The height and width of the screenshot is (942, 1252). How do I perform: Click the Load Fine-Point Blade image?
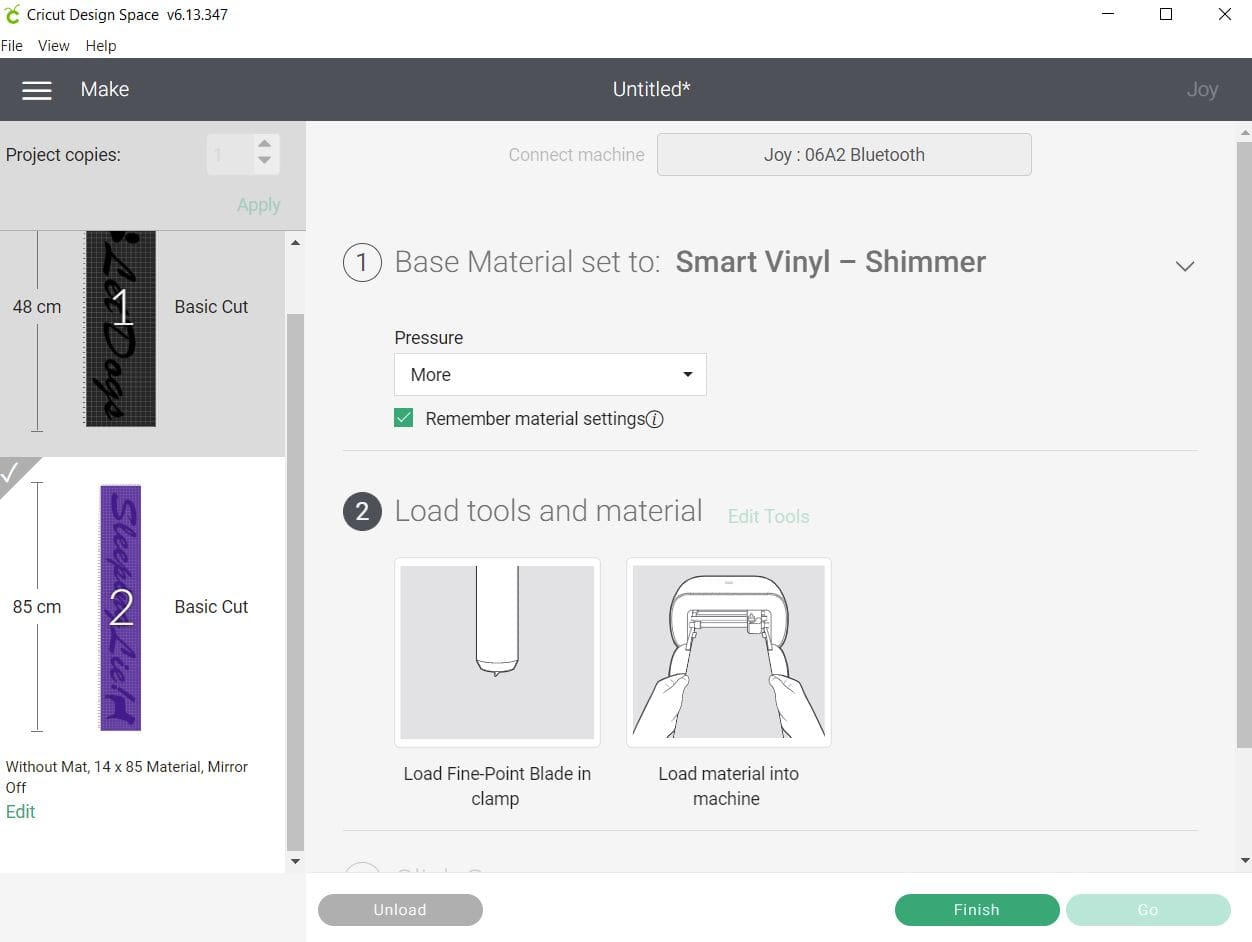point(497,652)
